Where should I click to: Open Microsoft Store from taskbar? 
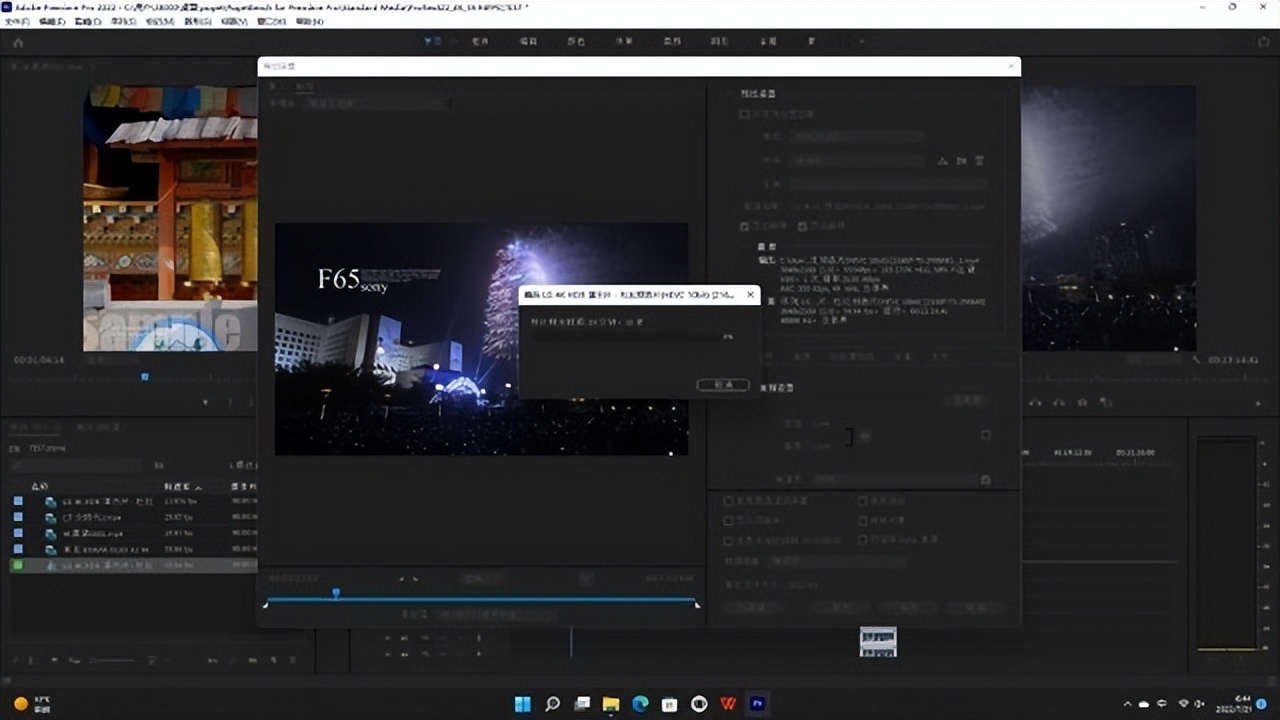pyautogui.click(x=670, y=704)
